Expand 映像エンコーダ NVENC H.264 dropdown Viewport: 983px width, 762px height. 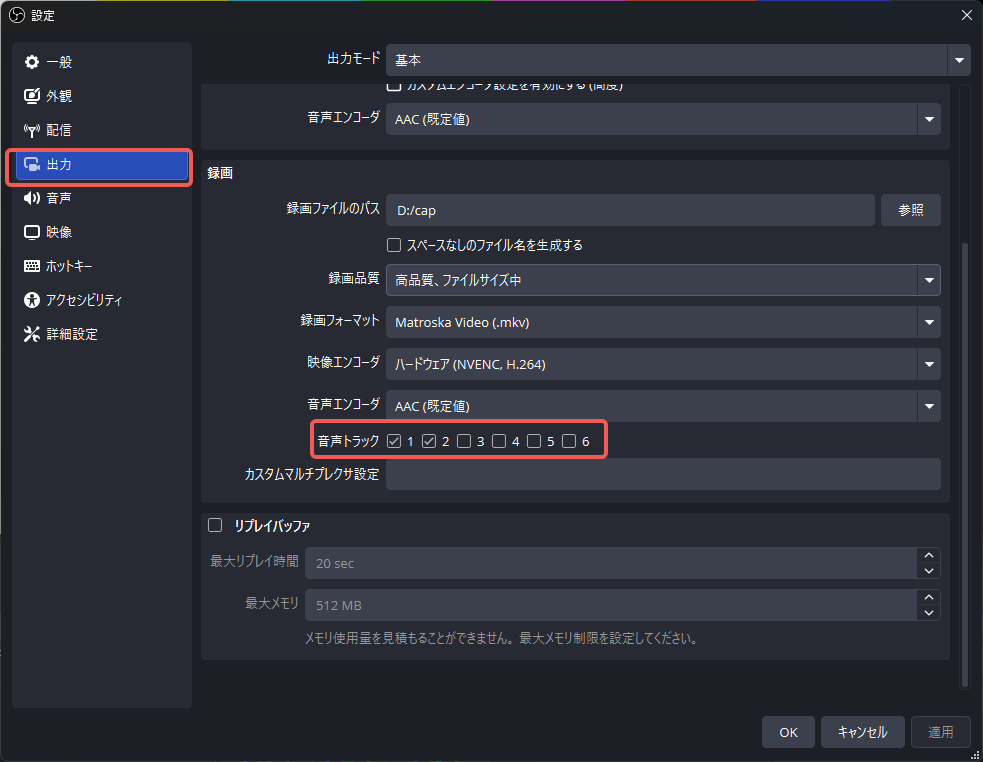[663, 364]
